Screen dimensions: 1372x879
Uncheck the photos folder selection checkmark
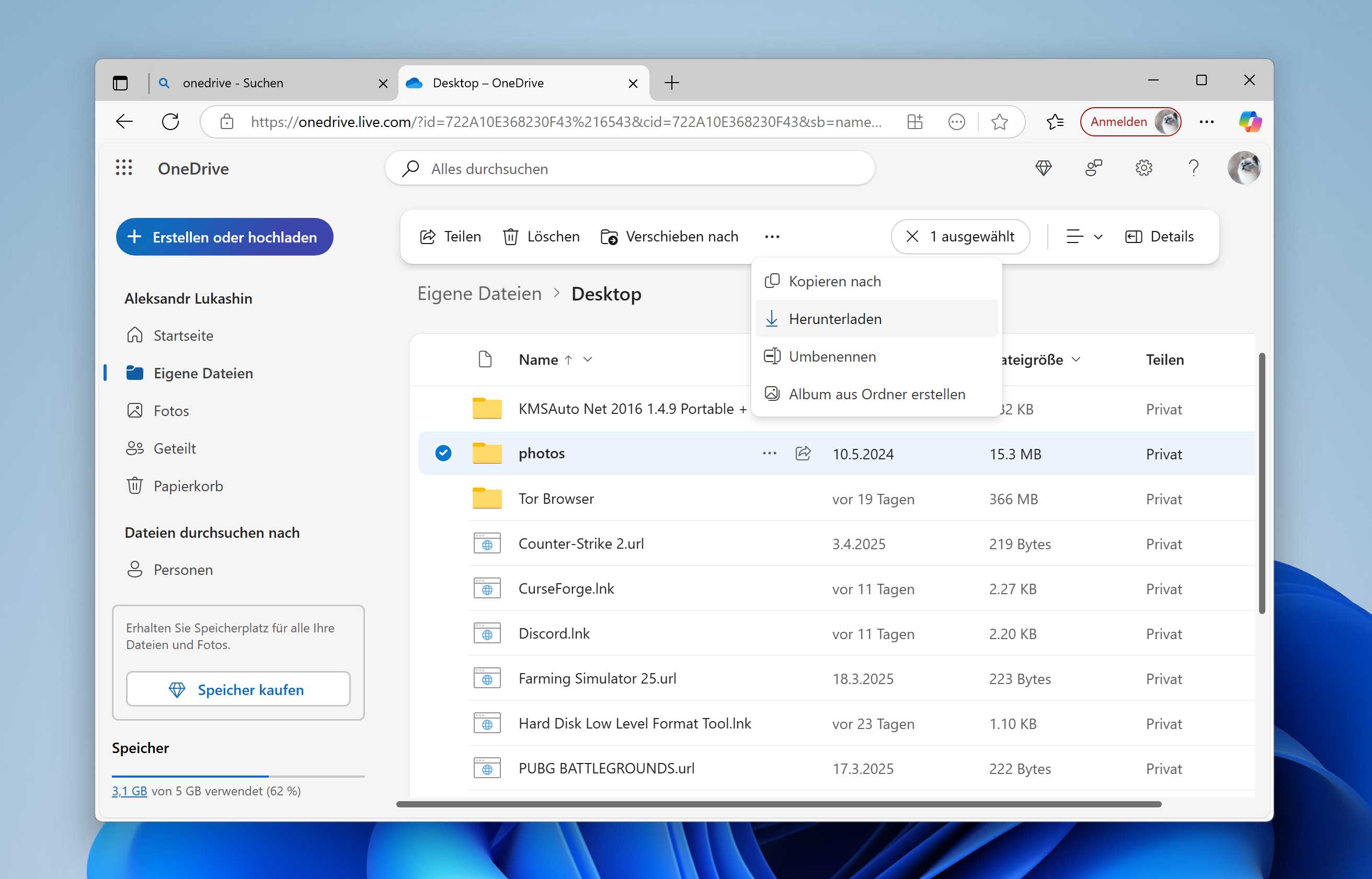[x=443, y=453]
